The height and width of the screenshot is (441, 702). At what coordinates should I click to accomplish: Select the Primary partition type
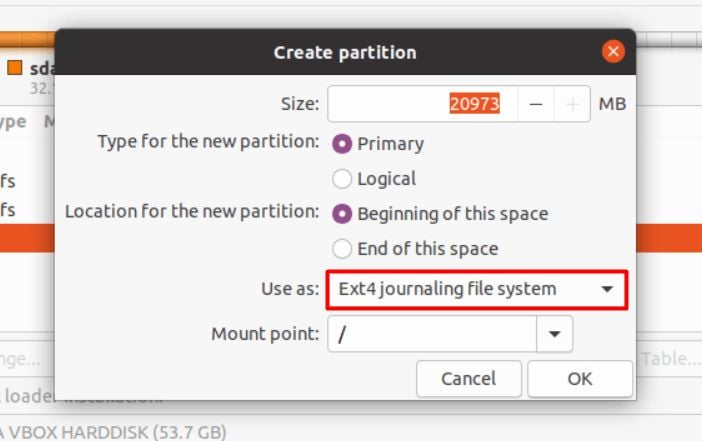[x=343, y=144]
